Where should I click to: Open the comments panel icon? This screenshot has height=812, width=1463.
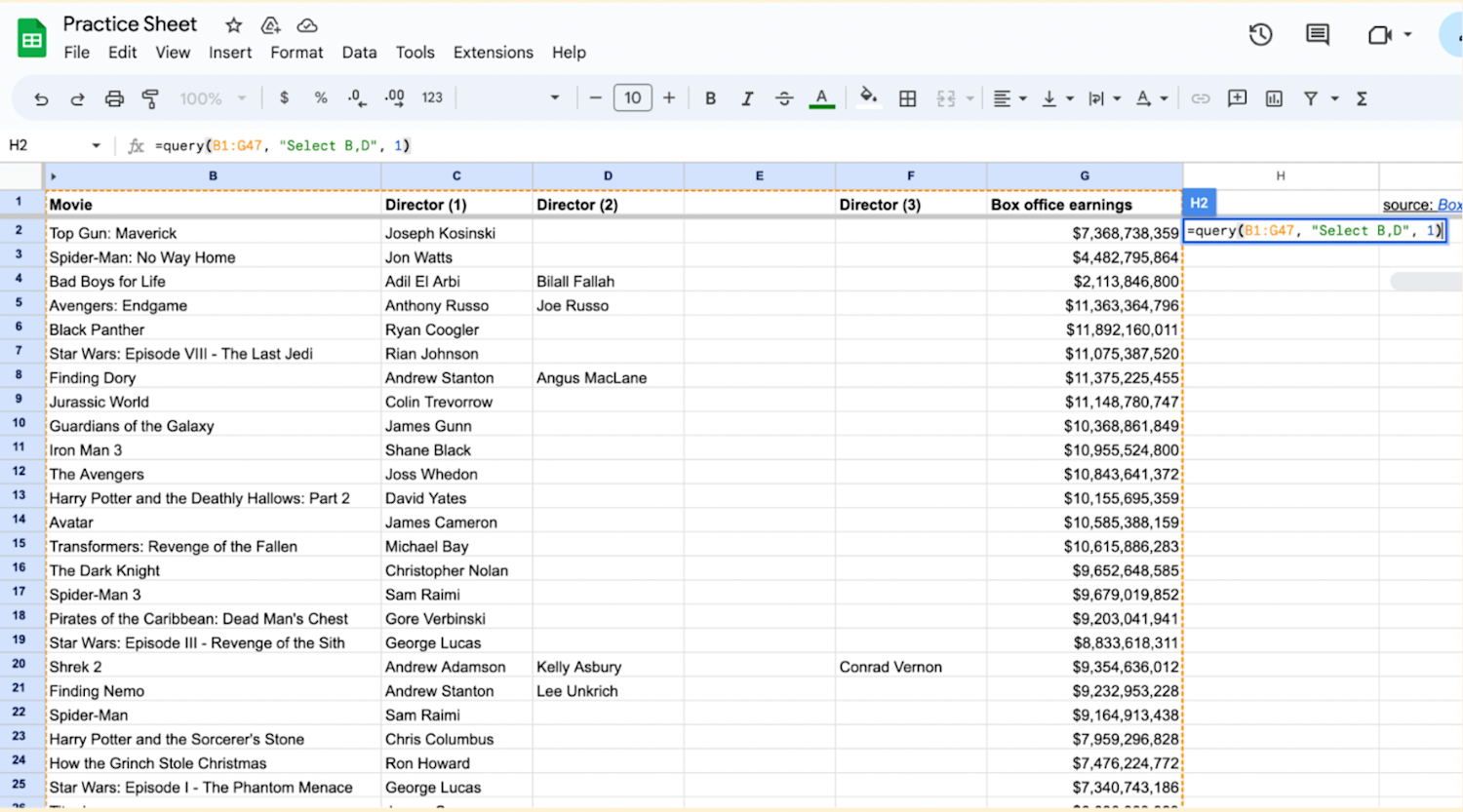pos(1318,35)
